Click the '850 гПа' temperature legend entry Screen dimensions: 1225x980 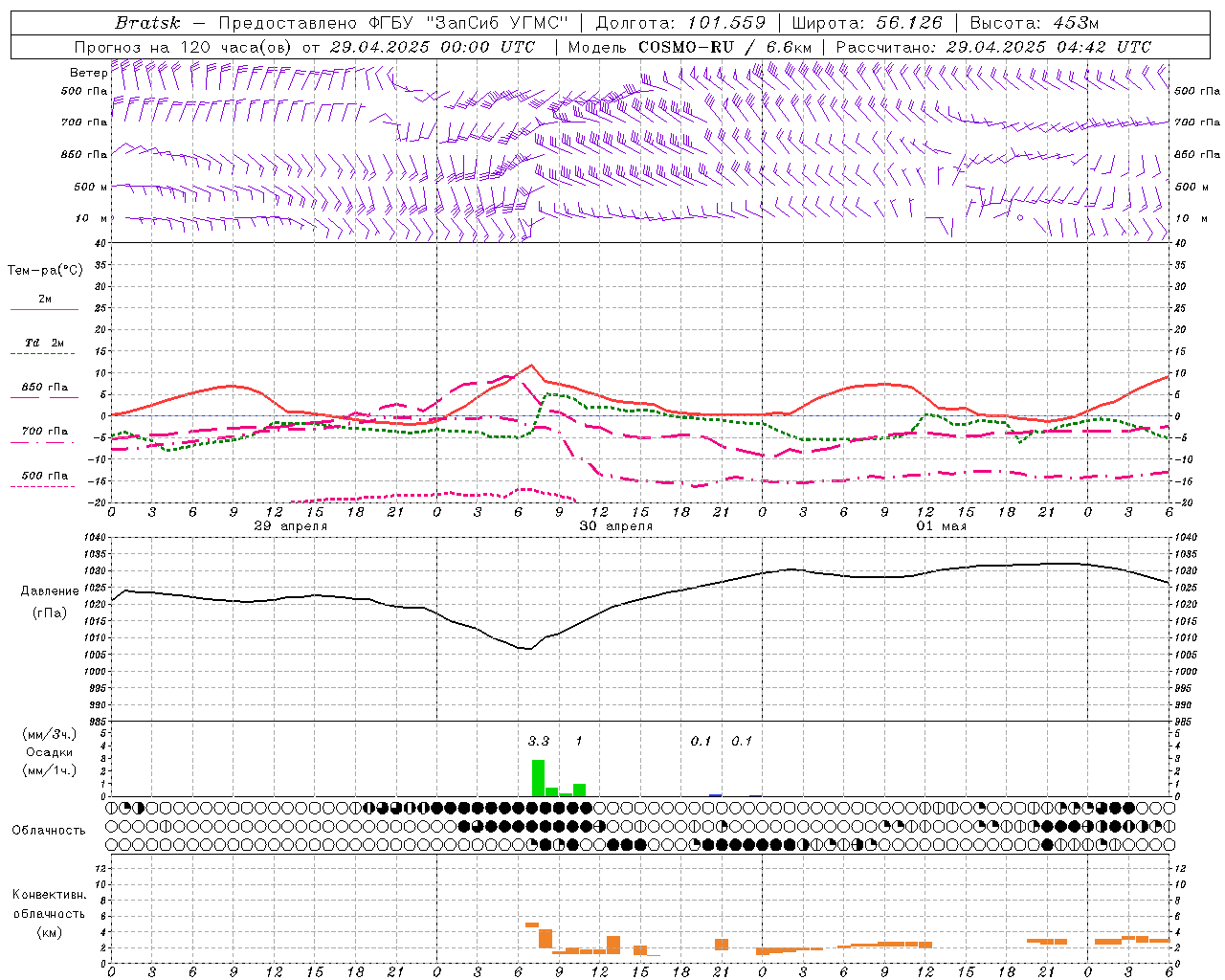click(44, 388)
